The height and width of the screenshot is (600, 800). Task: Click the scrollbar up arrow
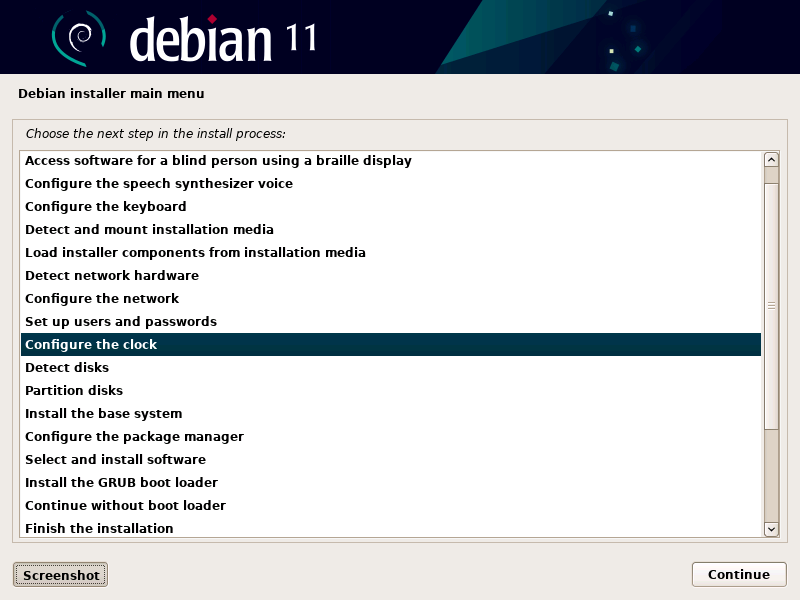(x=771, y=160)
